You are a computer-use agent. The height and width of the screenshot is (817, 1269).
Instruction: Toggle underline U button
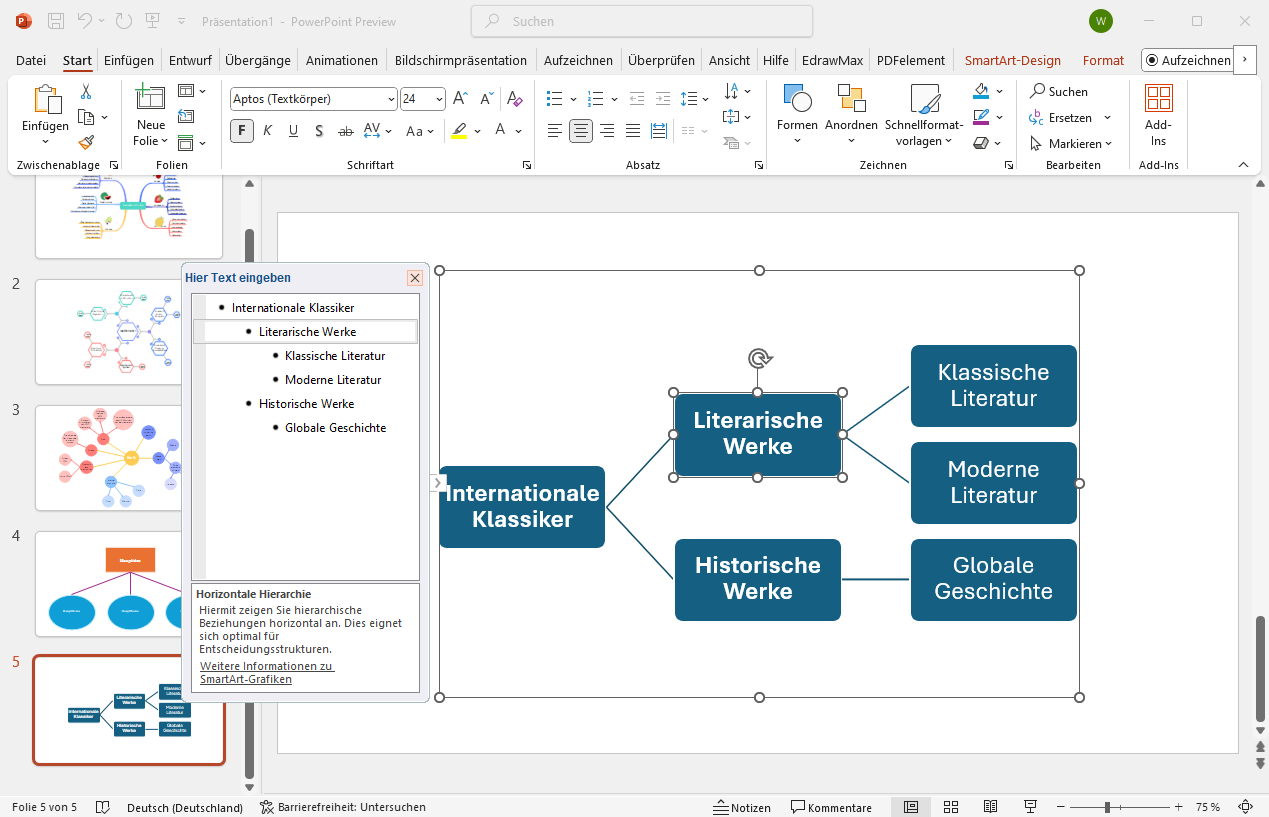pyautogui.click(x=293, y=131)
